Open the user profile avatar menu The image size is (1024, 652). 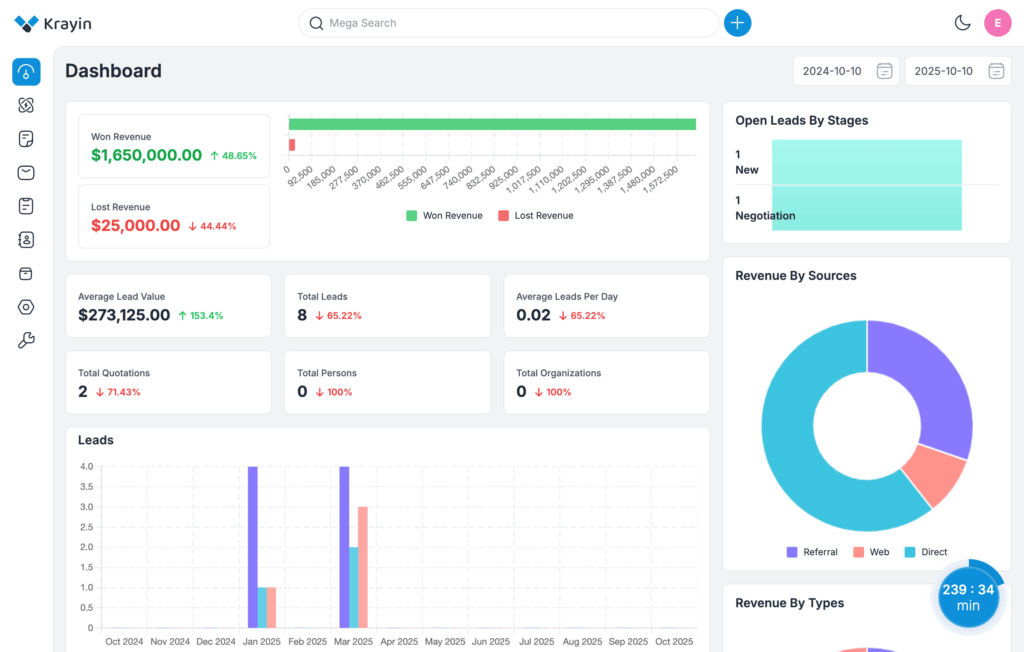pyautogui.click(x=997, y=23)
